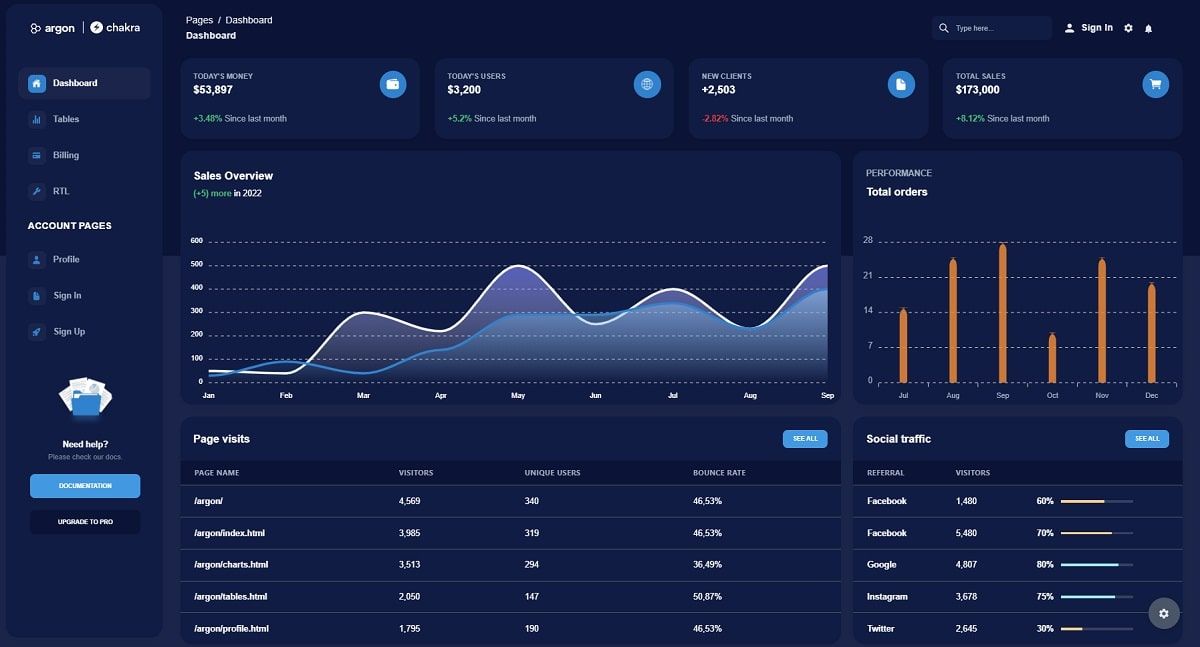Open the Documentation link

pyautogui.click(x=85, y=486)
